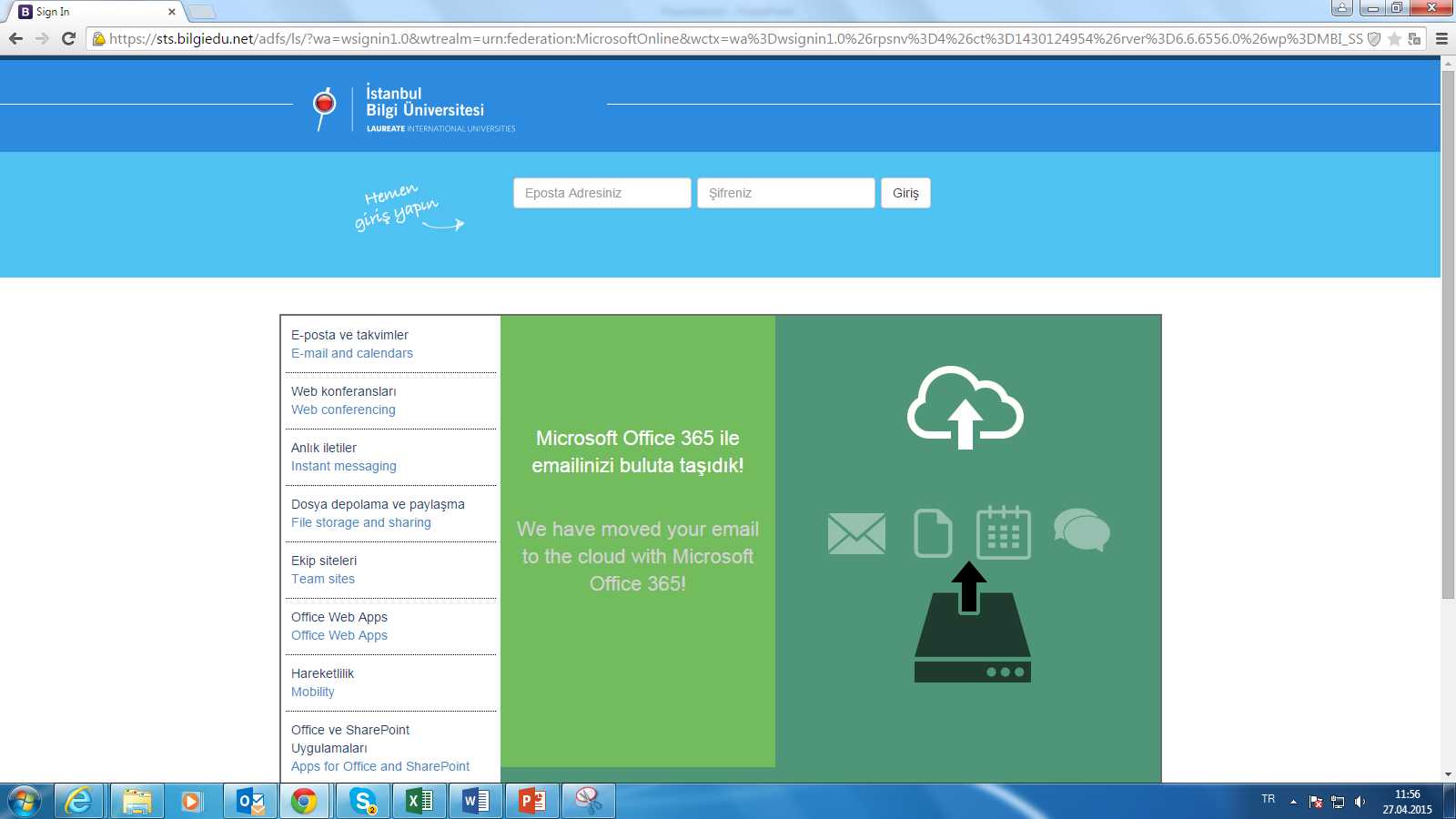Viewport: 1456px width, 819px height.
Task: Launch Internet Explorer from taskbar
Action: click(79, 802)
